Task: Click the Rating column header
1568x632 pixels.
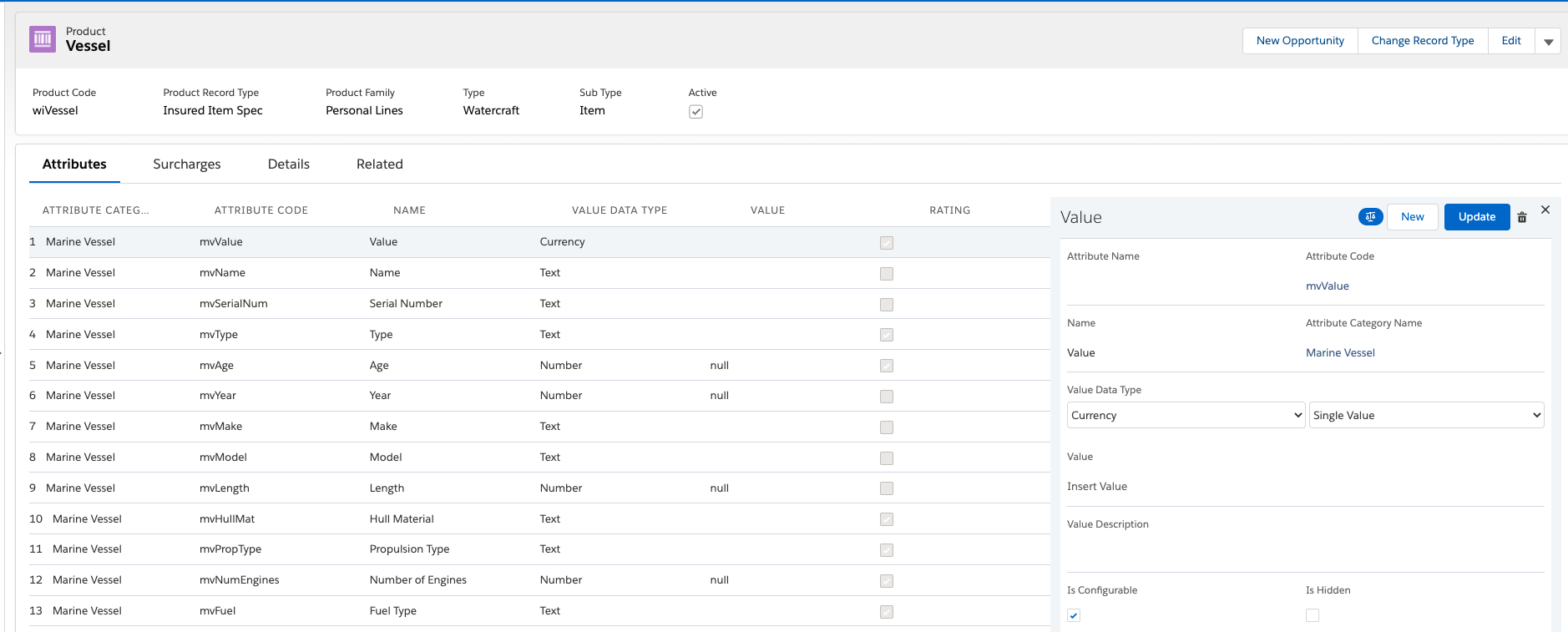Action: 950,210
